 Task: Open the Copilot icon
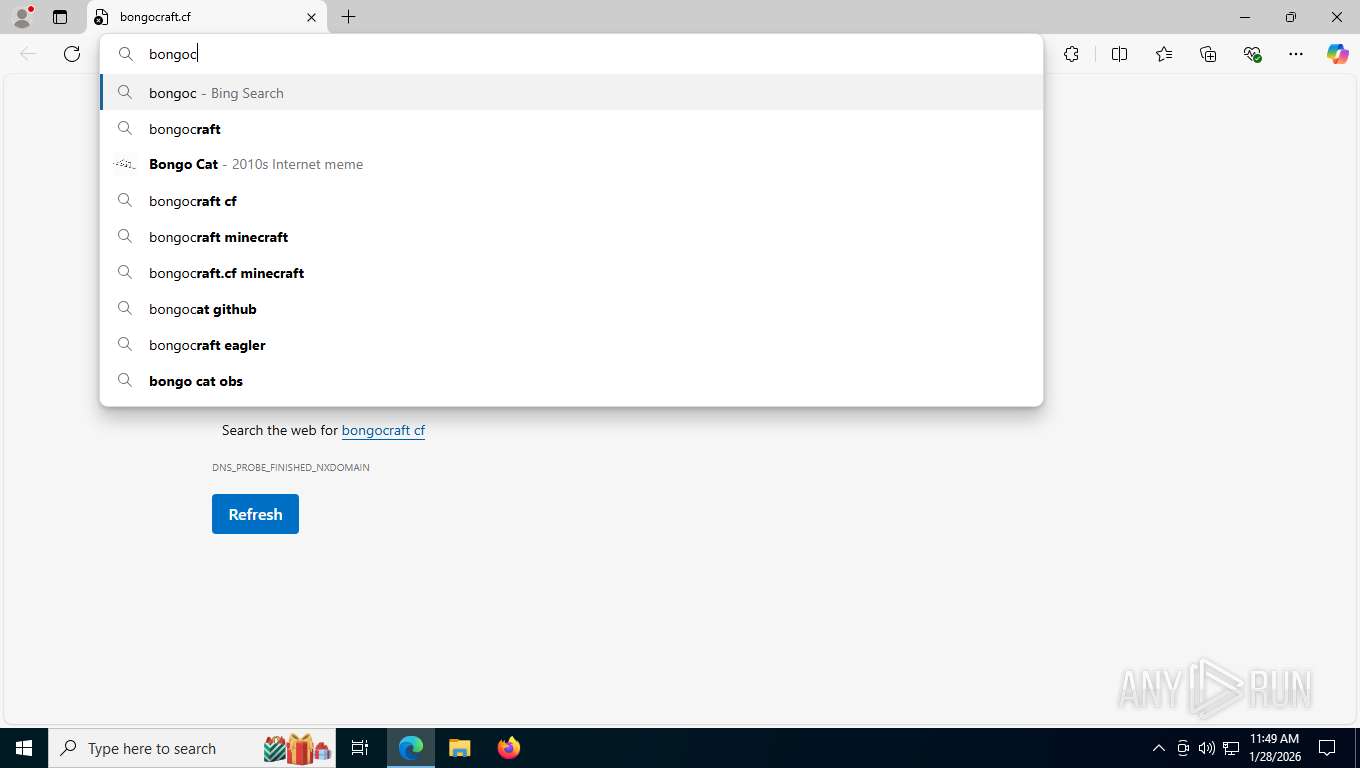click(x=1337, y=54)
